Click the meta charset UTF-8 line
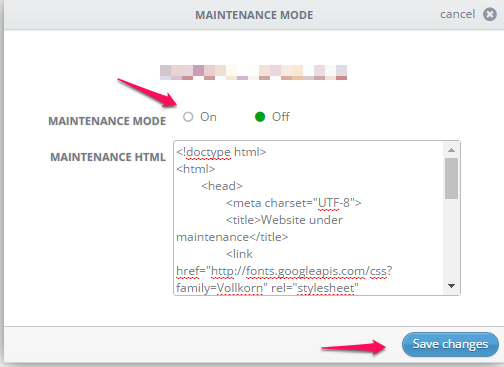Viewport: 504px width, 367px height. tap(294, 203)
